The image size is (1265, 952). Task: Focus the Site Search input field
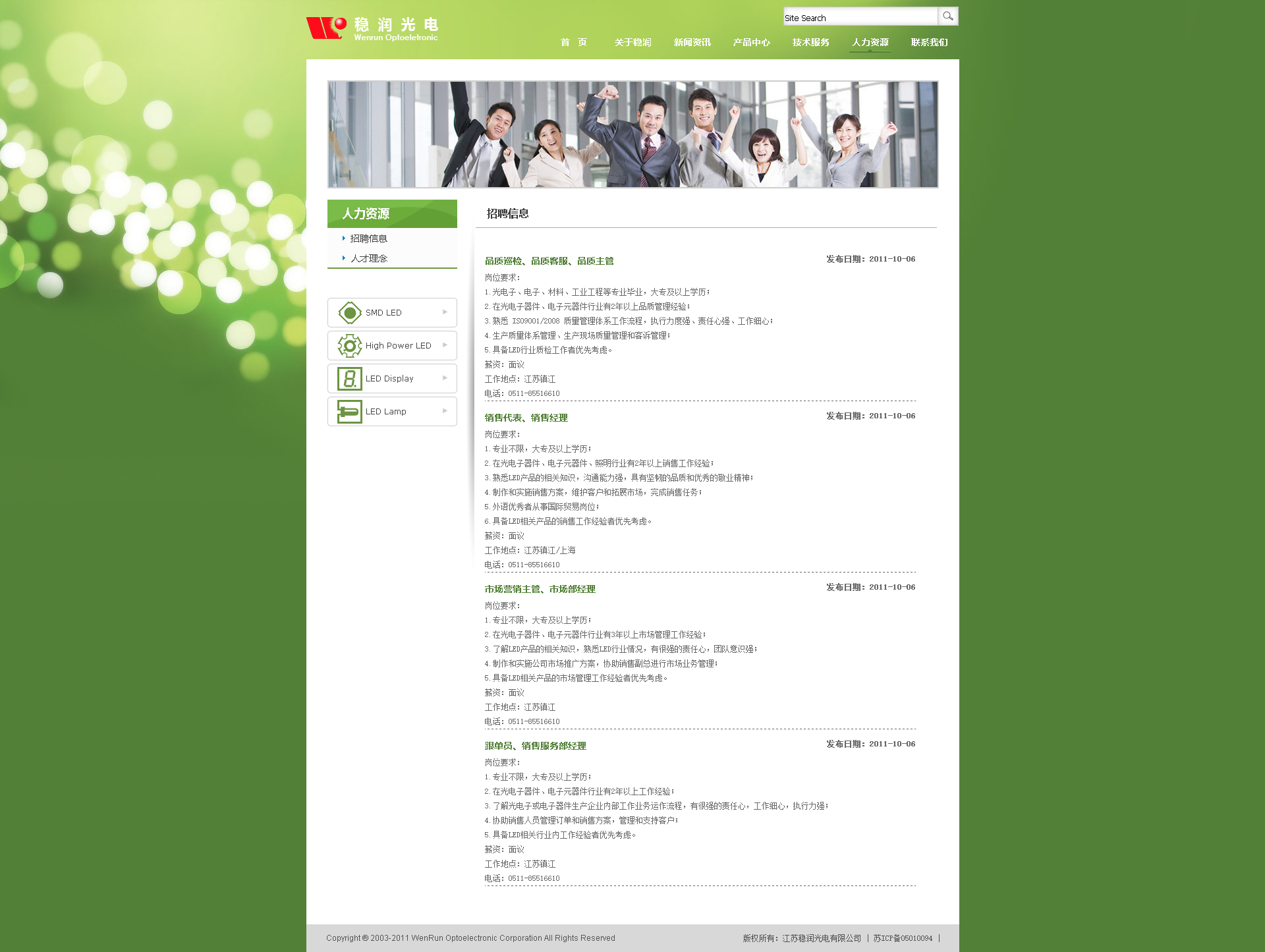[859, 17]
